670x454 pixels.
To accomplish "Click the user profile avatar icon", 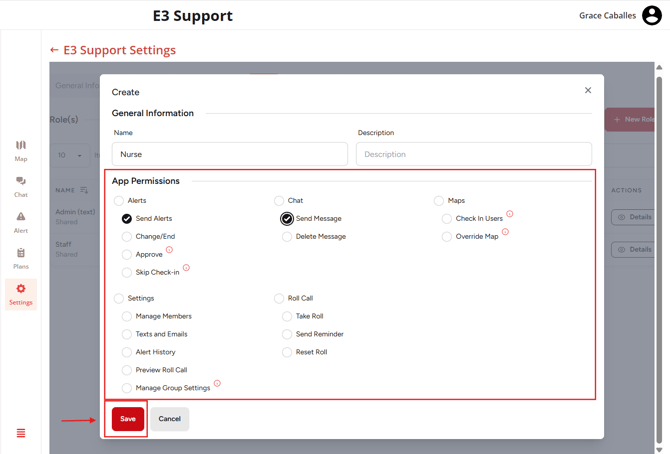I will 652,16.
